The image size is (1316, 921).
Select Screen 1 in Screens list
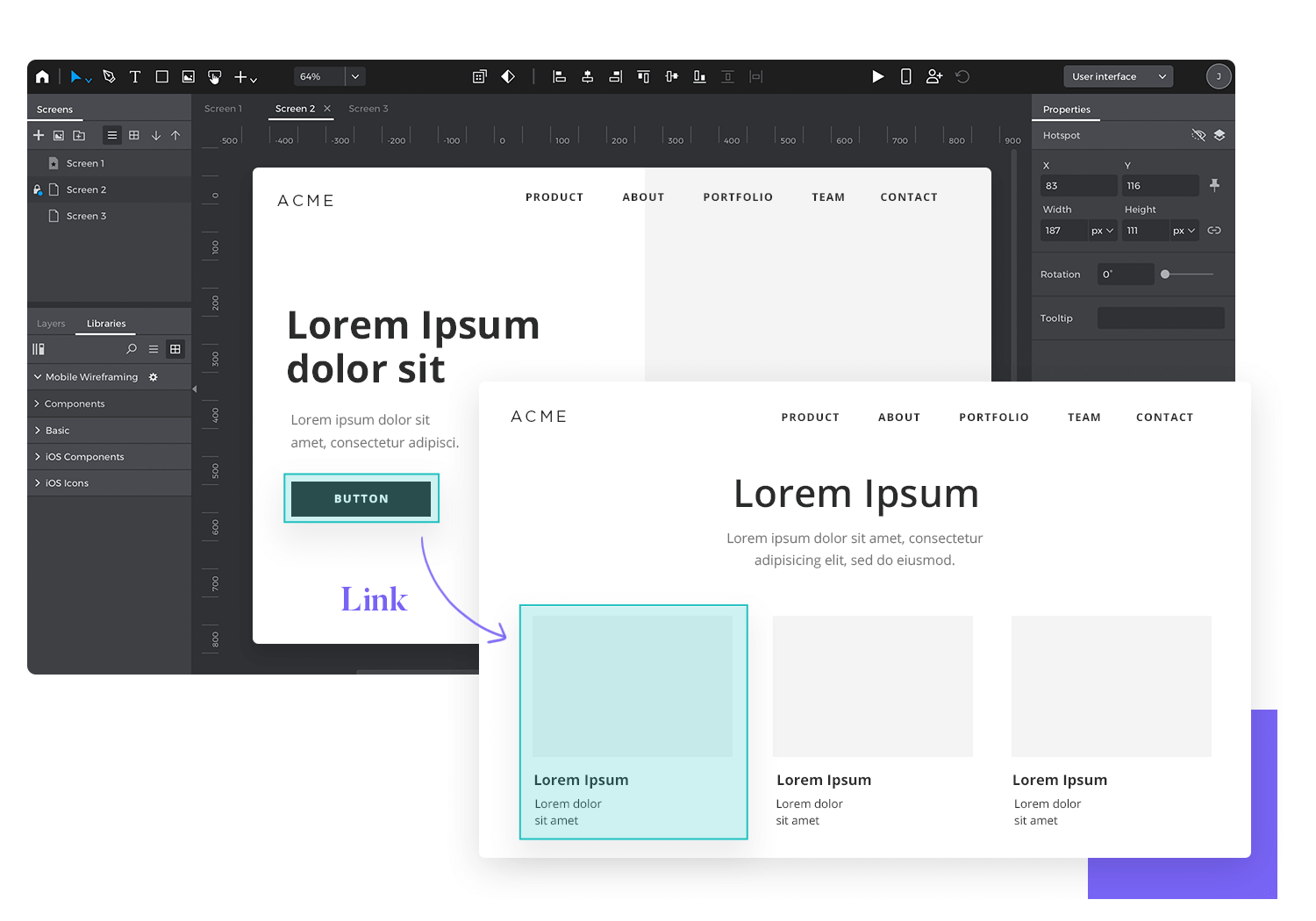tap(109, 163)
